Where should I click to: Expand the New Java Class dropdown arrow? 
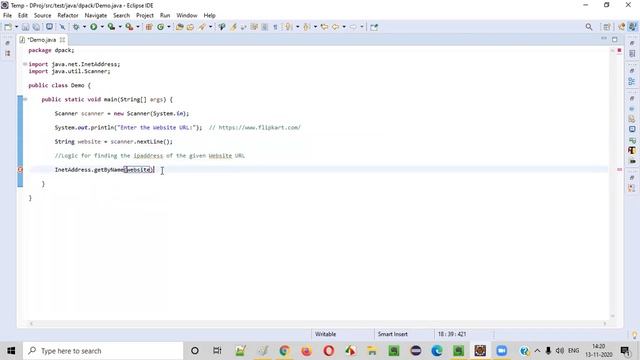coord(169,27)
